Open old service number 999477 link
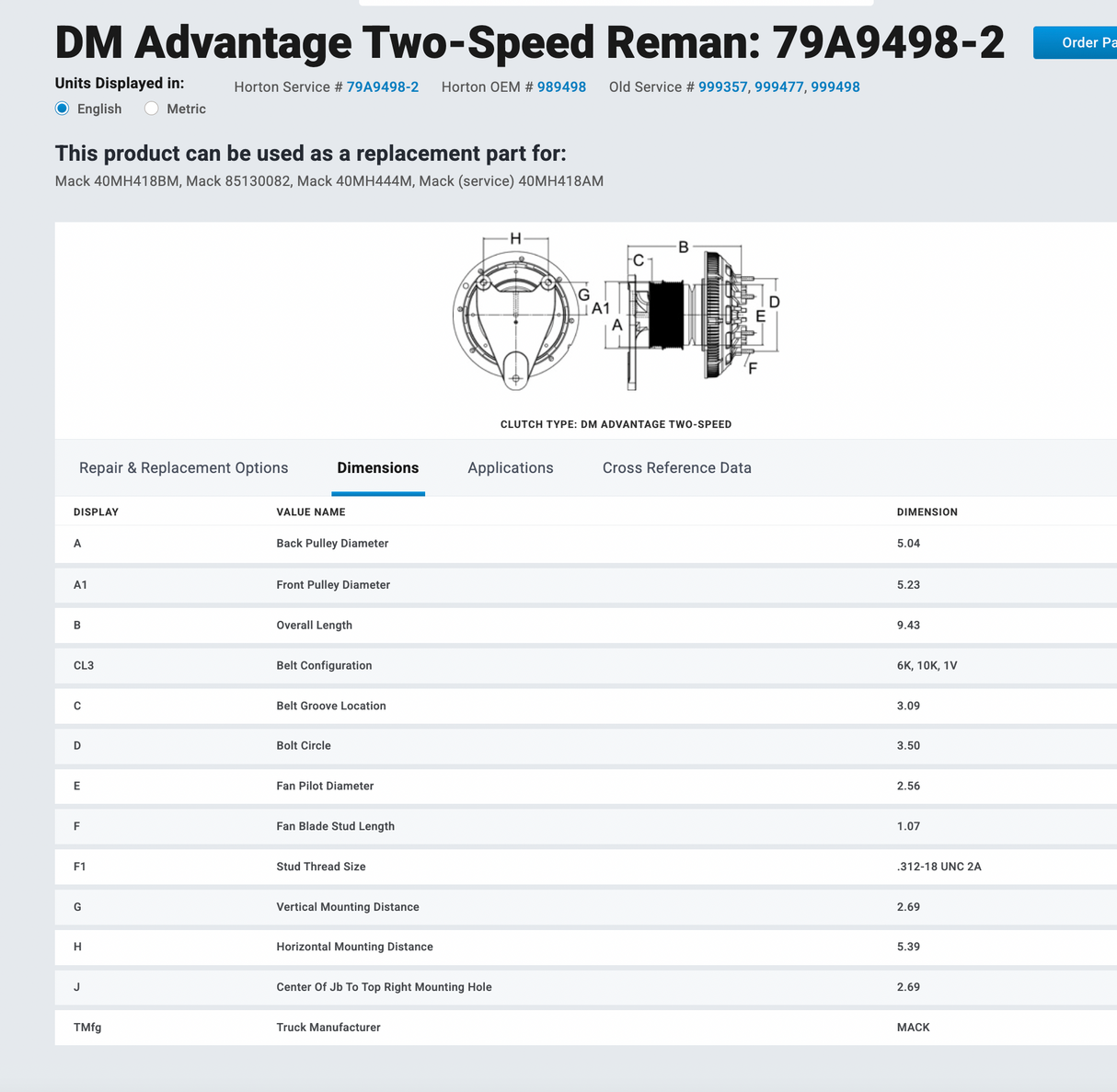The width and height of the screenshot is (1117, 1092). pyautogui.click(x=779, y=87)
